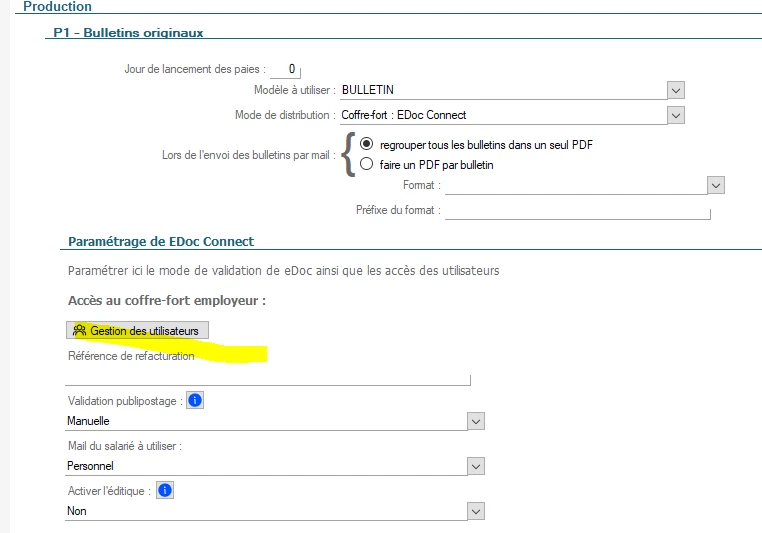Image resolution: width=762 pixels, height=533 pixels.
Task: Click the Validation publipostage info icon
Action: pyautogui.click(x=195, y=400)
